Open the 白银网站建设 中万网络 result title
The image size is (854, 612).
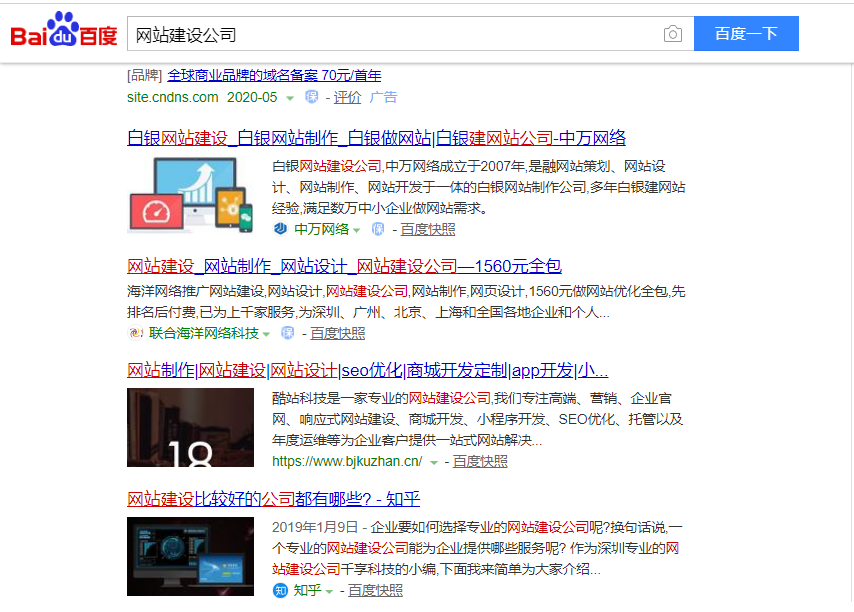(x=376, y=138)
